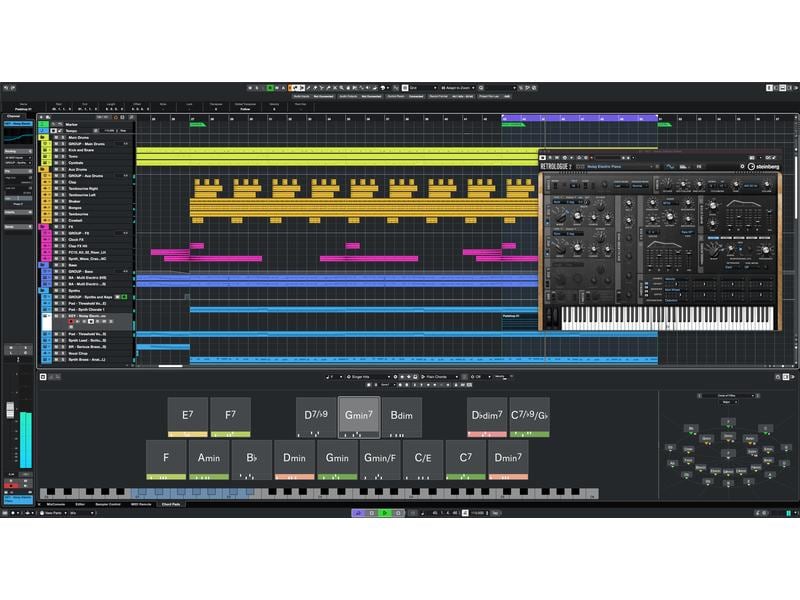The width and height of the screenshot is (800, 600).
Task: Mute the Cymbals track
Action: (x=57, y=163)
